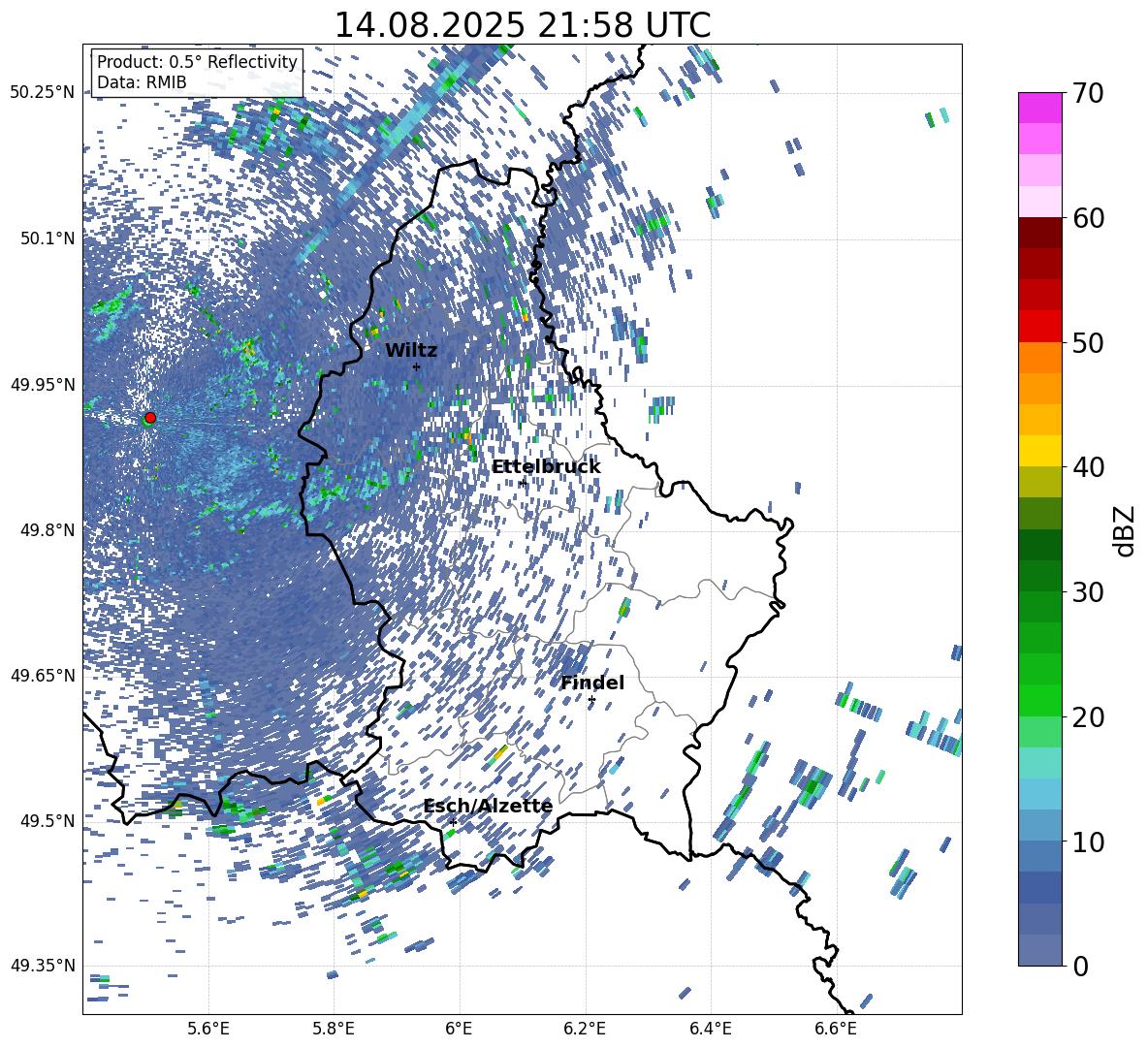Screen dimensions: 1148x1048
Task: Click the 6°E longitude label
Action: pos(459,1029)
